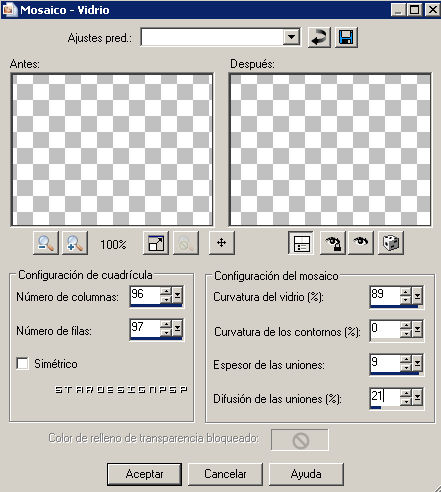Click the Ayuda button
This screenshot has height=492, width=441.
tap(306, 474)
